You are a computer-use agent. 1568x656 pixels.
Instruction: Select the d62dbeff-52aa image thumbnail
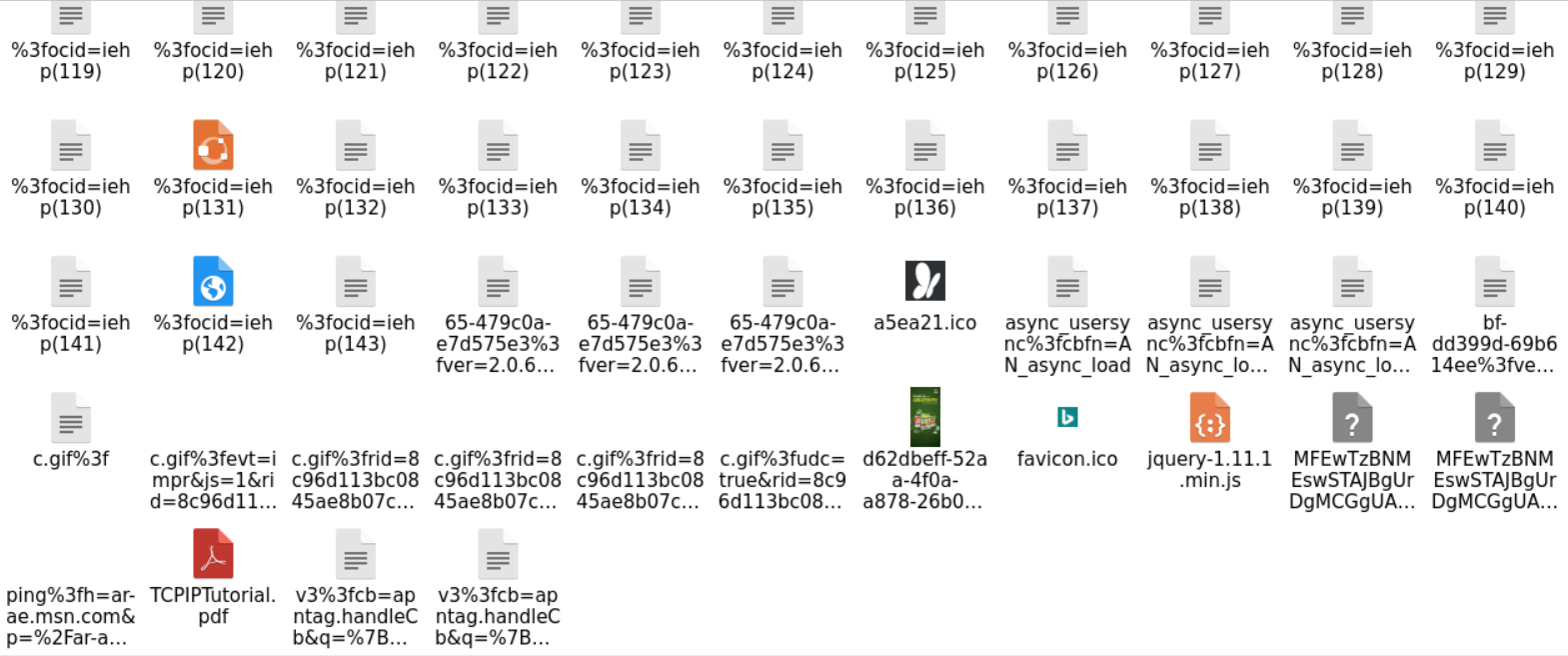point(925,417)
